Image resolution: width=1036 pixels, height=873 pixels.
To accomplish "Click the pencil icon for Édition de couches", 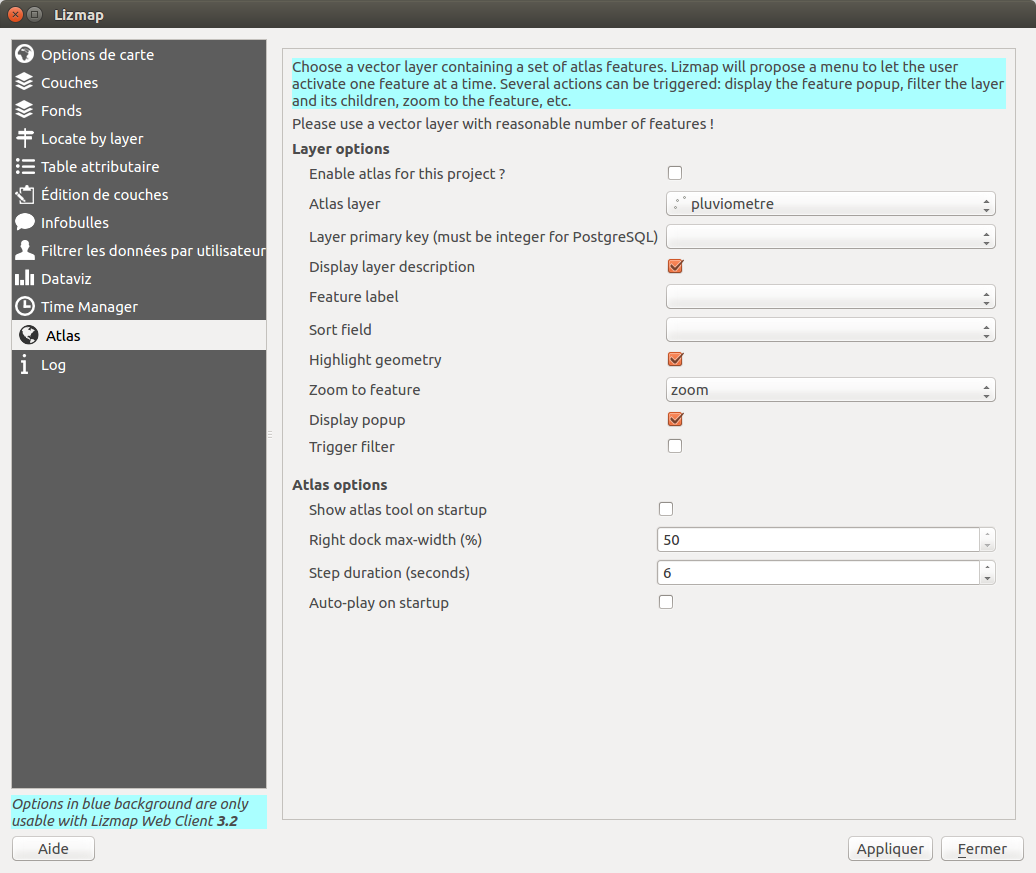I will pyautogui.click(x=24, y=194).
